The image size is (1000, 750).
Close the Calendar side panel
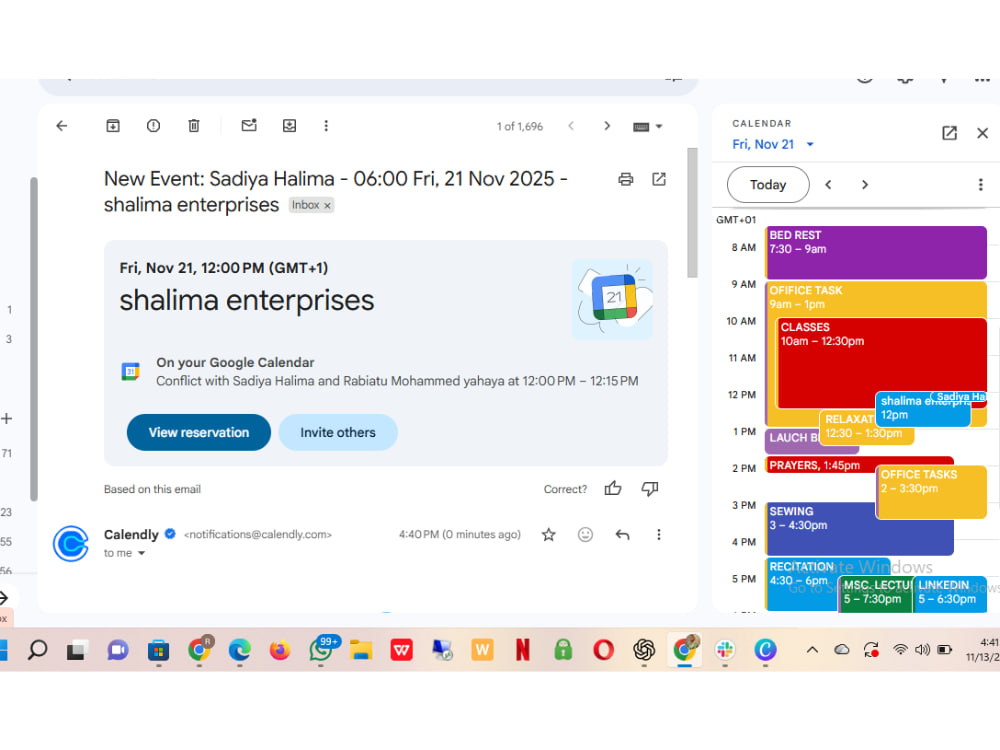click(982, 133)
